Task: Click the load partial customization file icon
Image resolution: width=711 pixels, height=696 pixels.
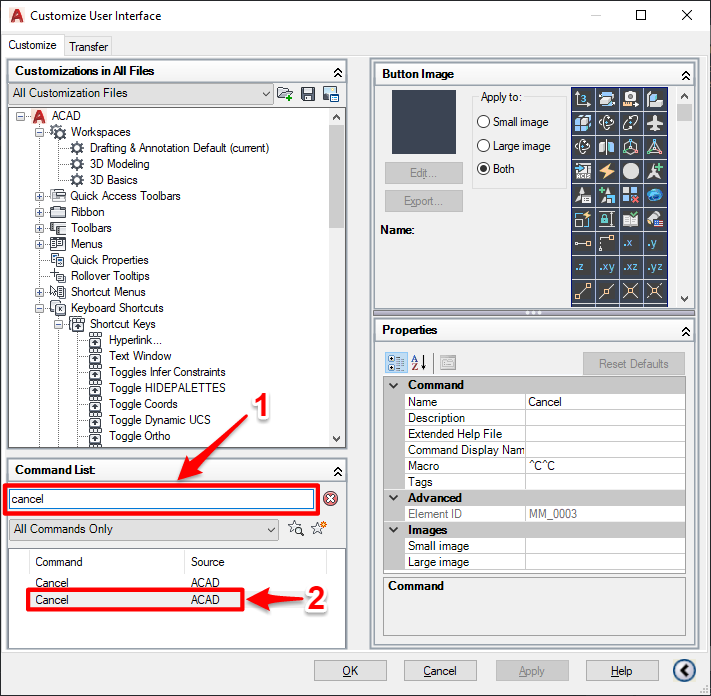Action: tap(285, 93)
